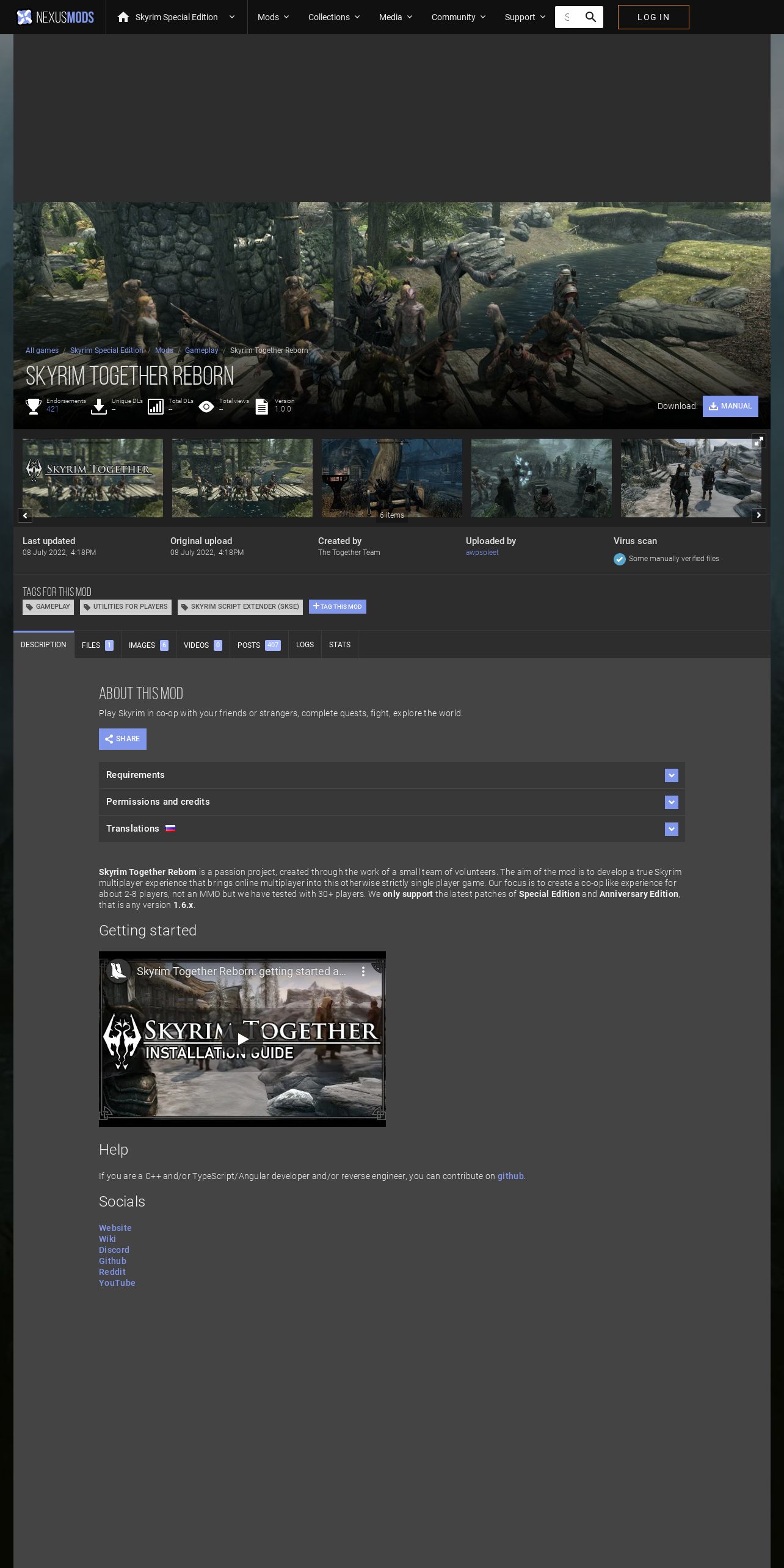Open the Github social link
Viewport: 784px width, 1568px height.
tap(113, 1261)
